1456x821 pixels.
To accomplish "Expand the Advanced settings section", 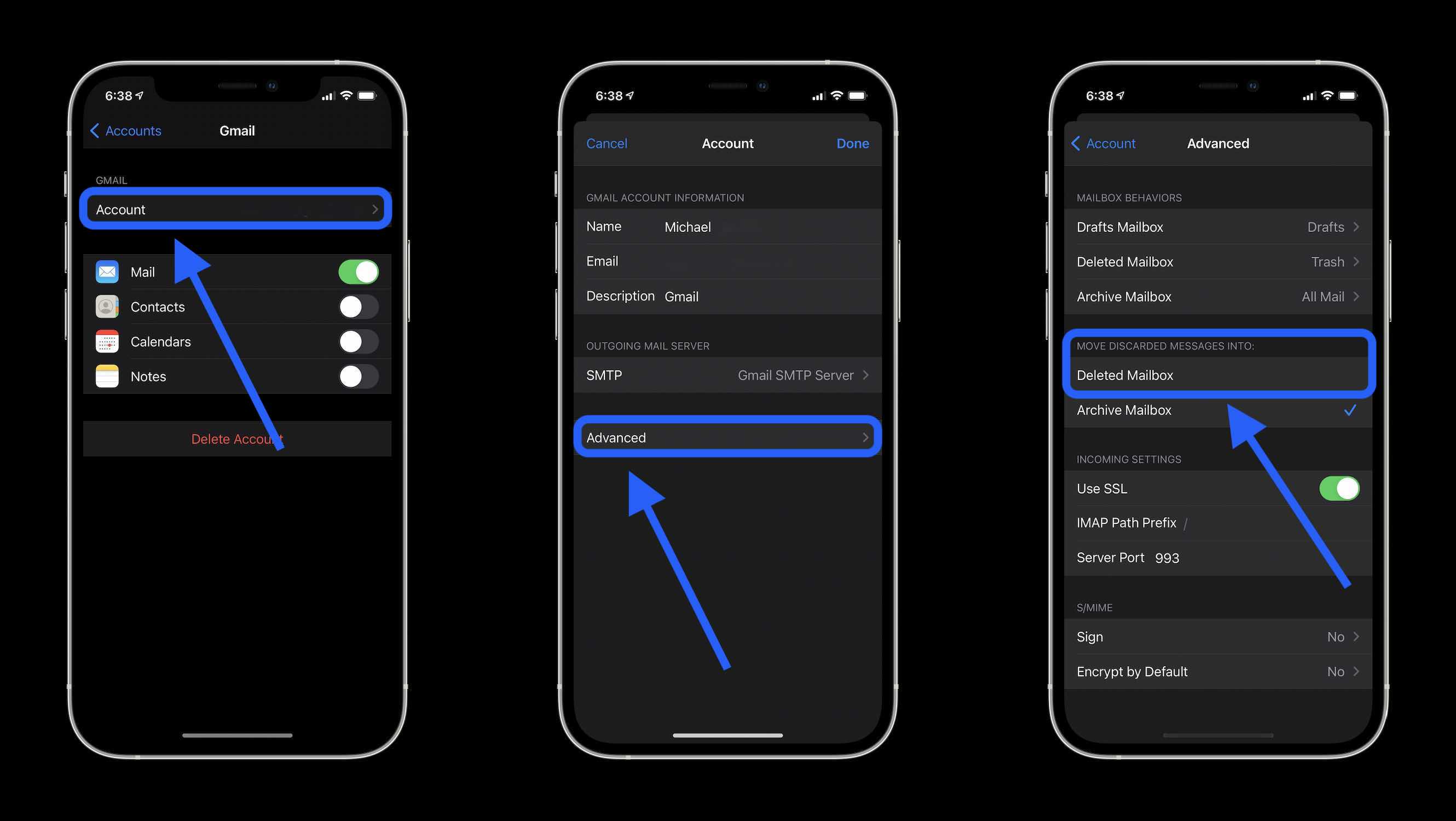I will pyautogui.click(x=728, y=437).
